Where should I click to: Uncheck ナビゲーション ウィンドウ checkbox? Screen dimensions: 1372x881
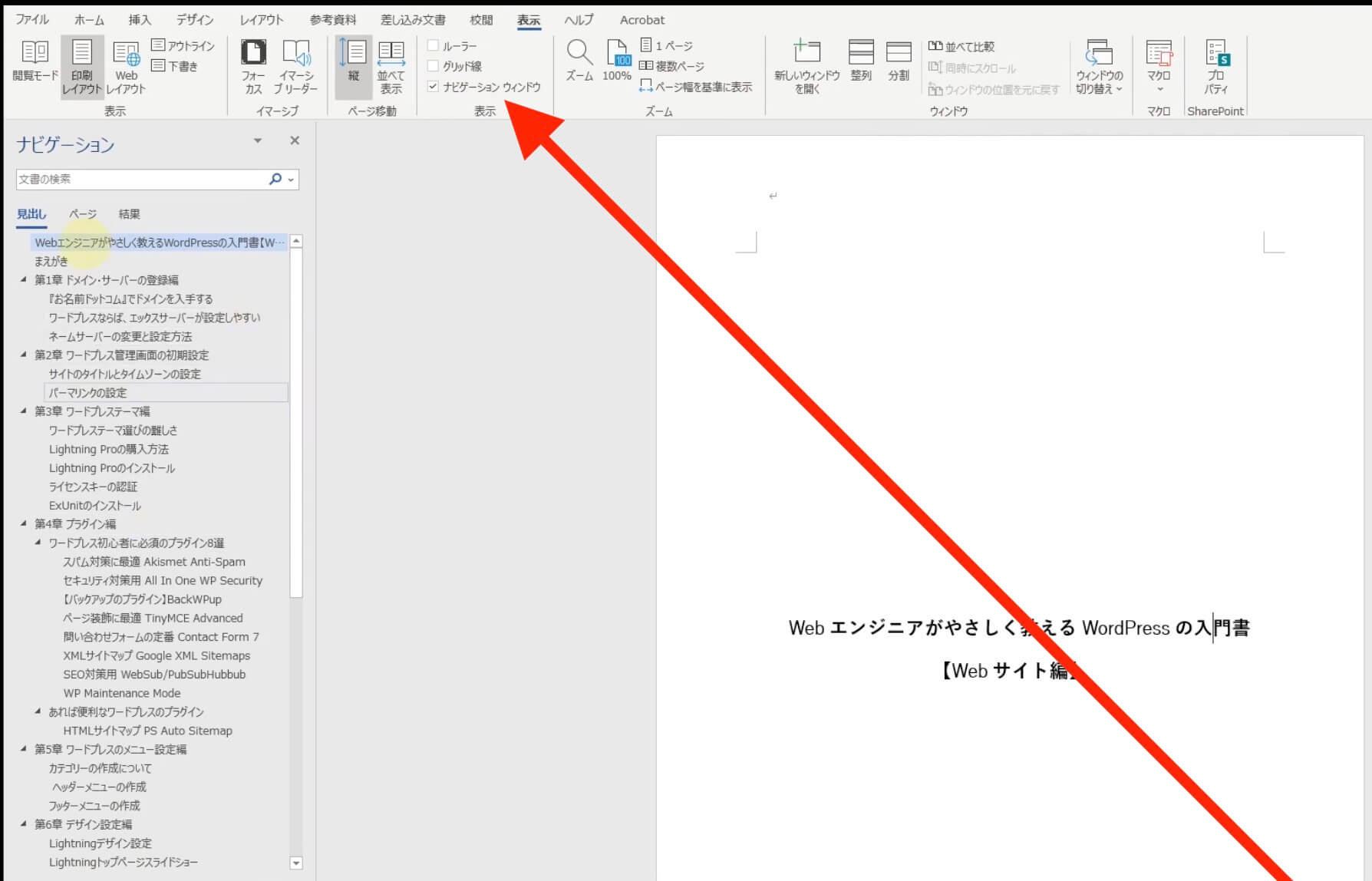click(x=434, y=87)
